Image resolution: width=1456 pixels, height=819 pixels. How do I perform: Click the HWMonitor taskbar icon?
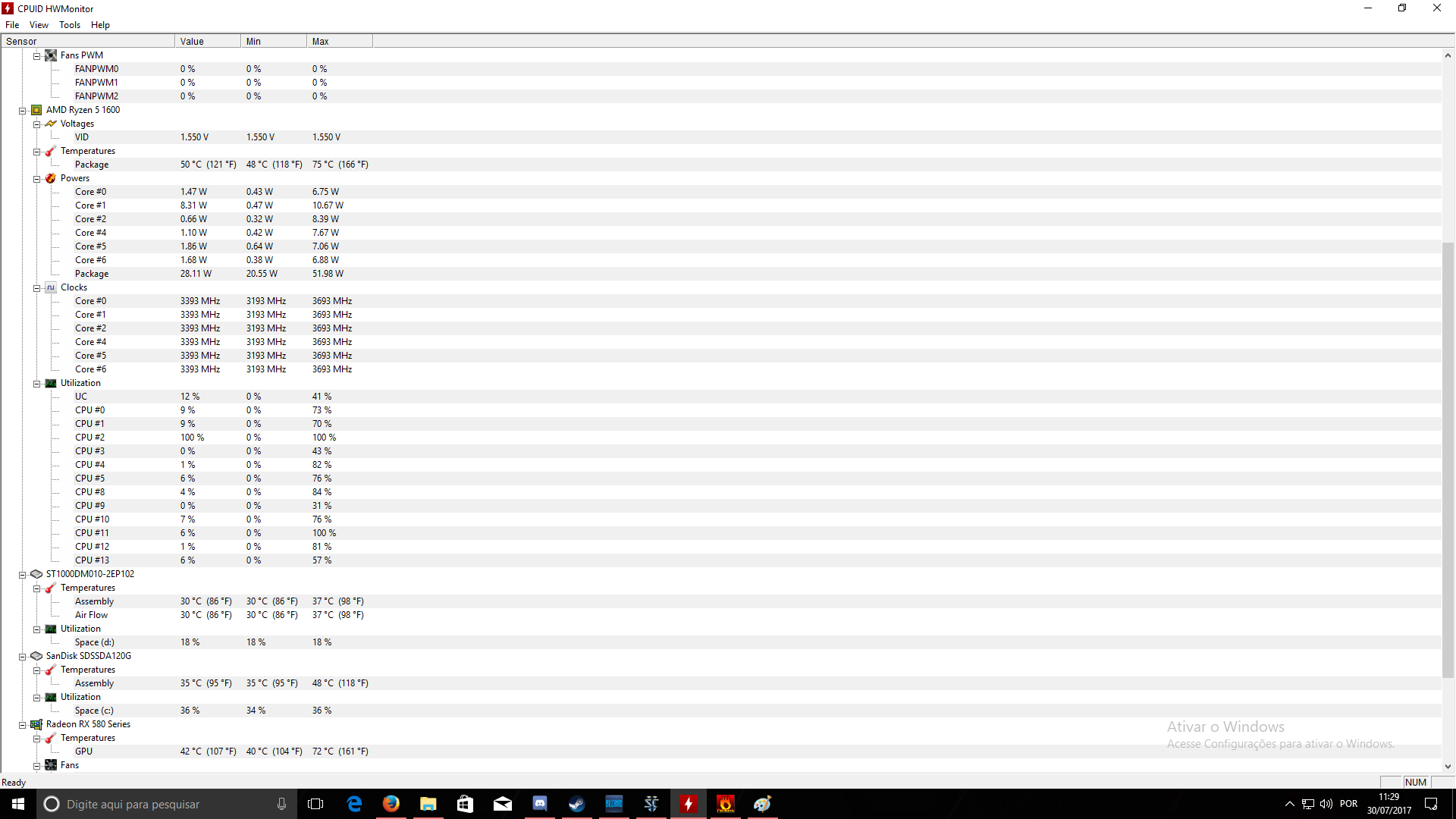tap(689, 804)
